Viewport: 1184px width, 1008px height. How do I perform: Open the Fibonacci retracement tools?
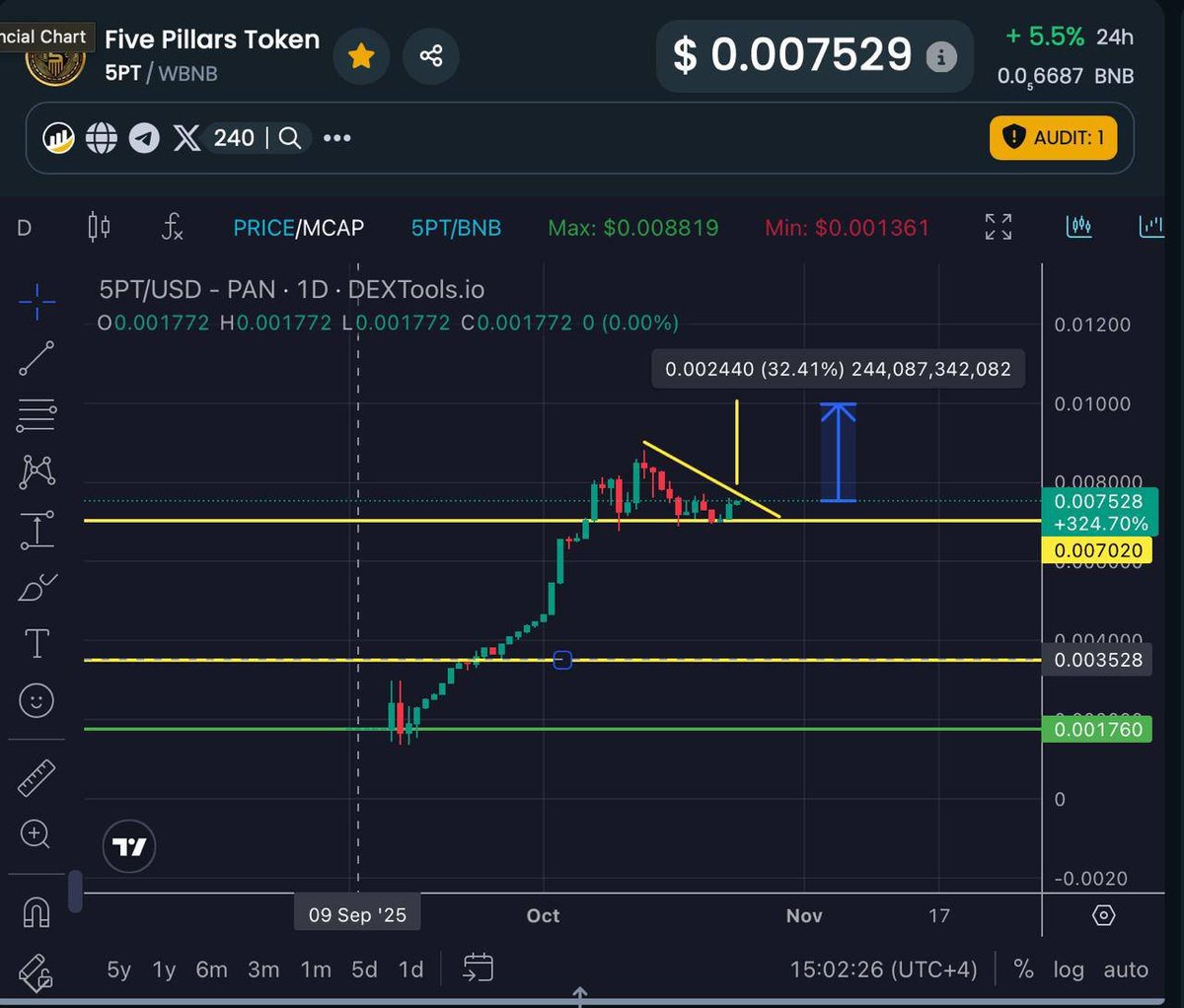37,415
